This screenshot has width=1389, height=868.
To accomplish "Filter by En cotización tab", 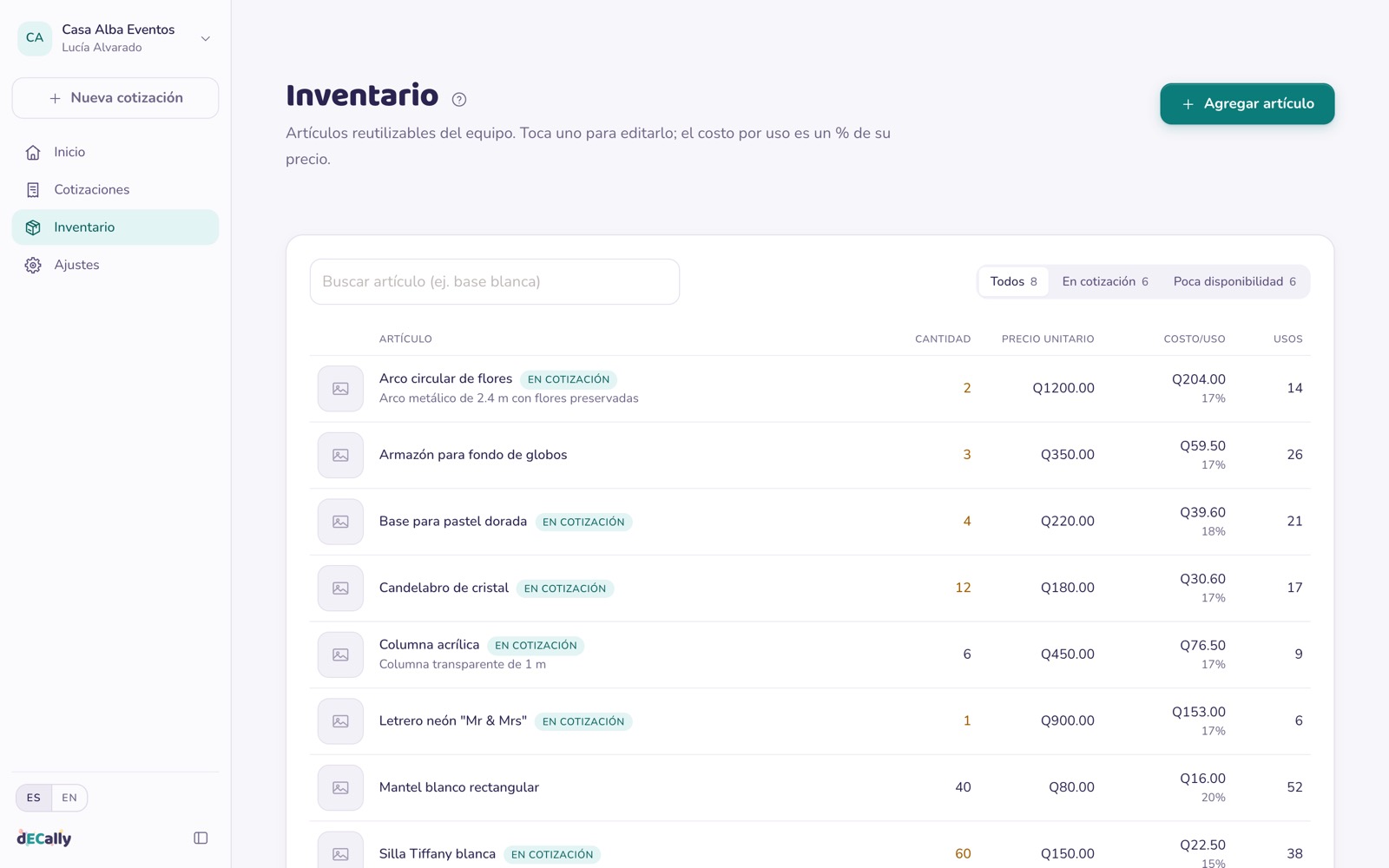I will coord(1105,282).
